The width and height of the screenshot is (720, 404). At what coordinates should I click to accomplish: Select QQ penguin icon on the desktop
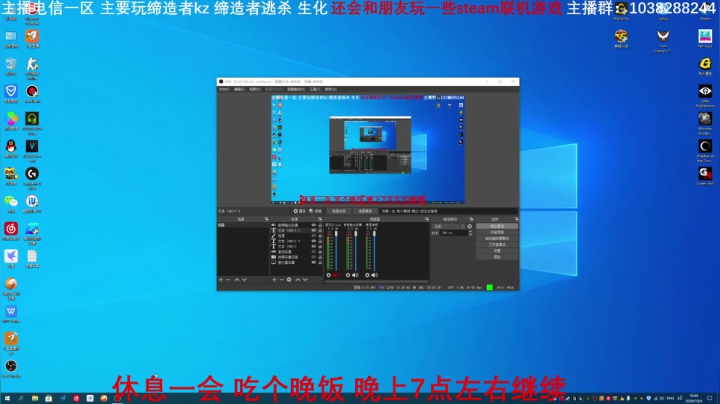[x=11, y=149]
